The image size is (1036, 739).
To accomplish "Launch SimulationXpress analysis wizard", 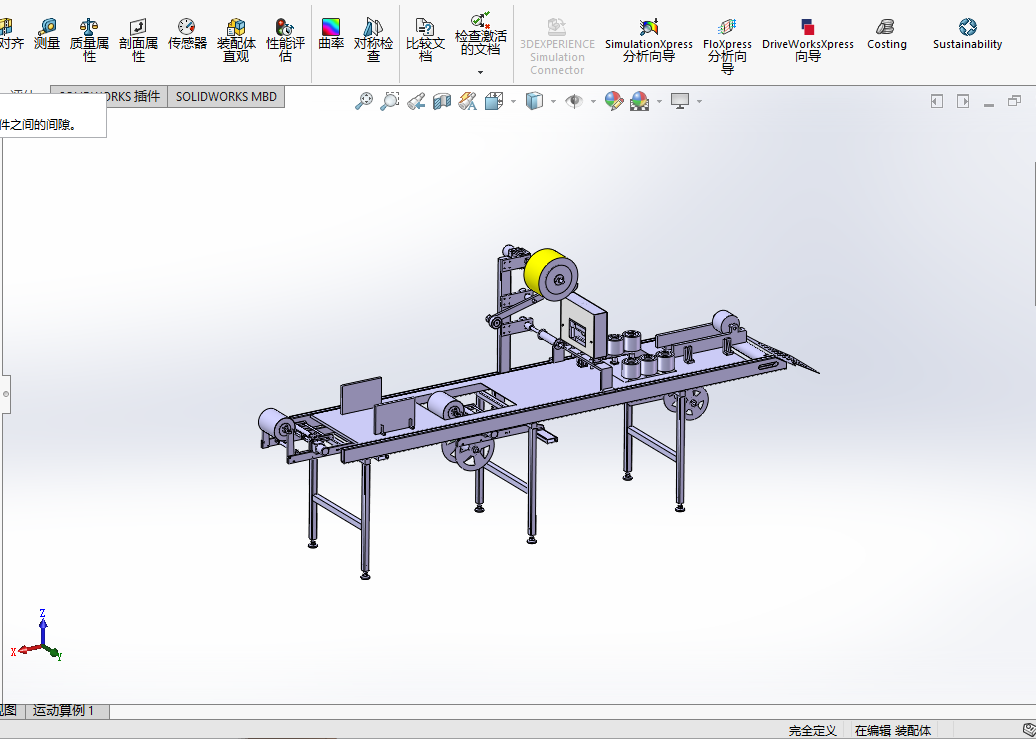I will point(649,41).
